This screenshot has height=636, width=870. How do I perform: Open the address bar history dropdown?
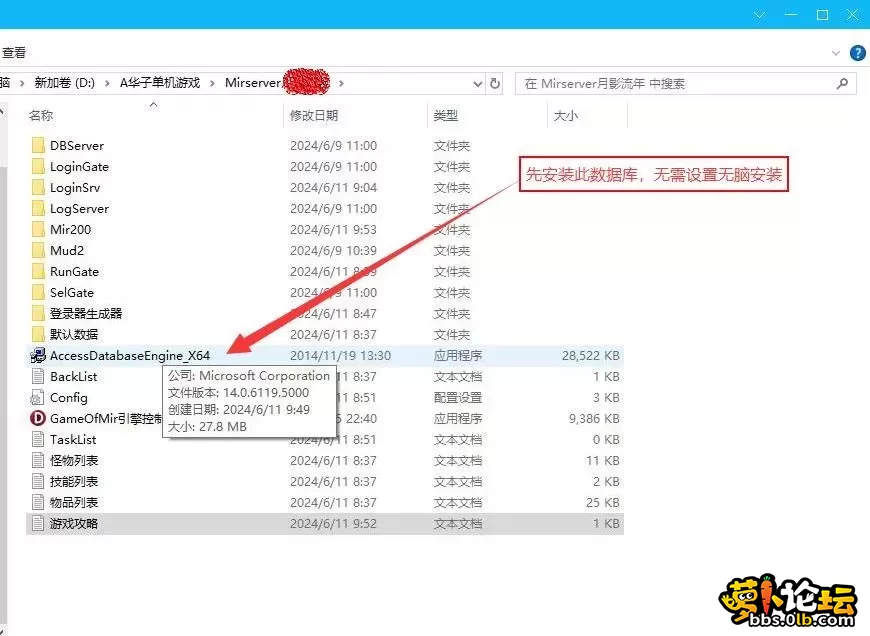(x=478, y=83)
